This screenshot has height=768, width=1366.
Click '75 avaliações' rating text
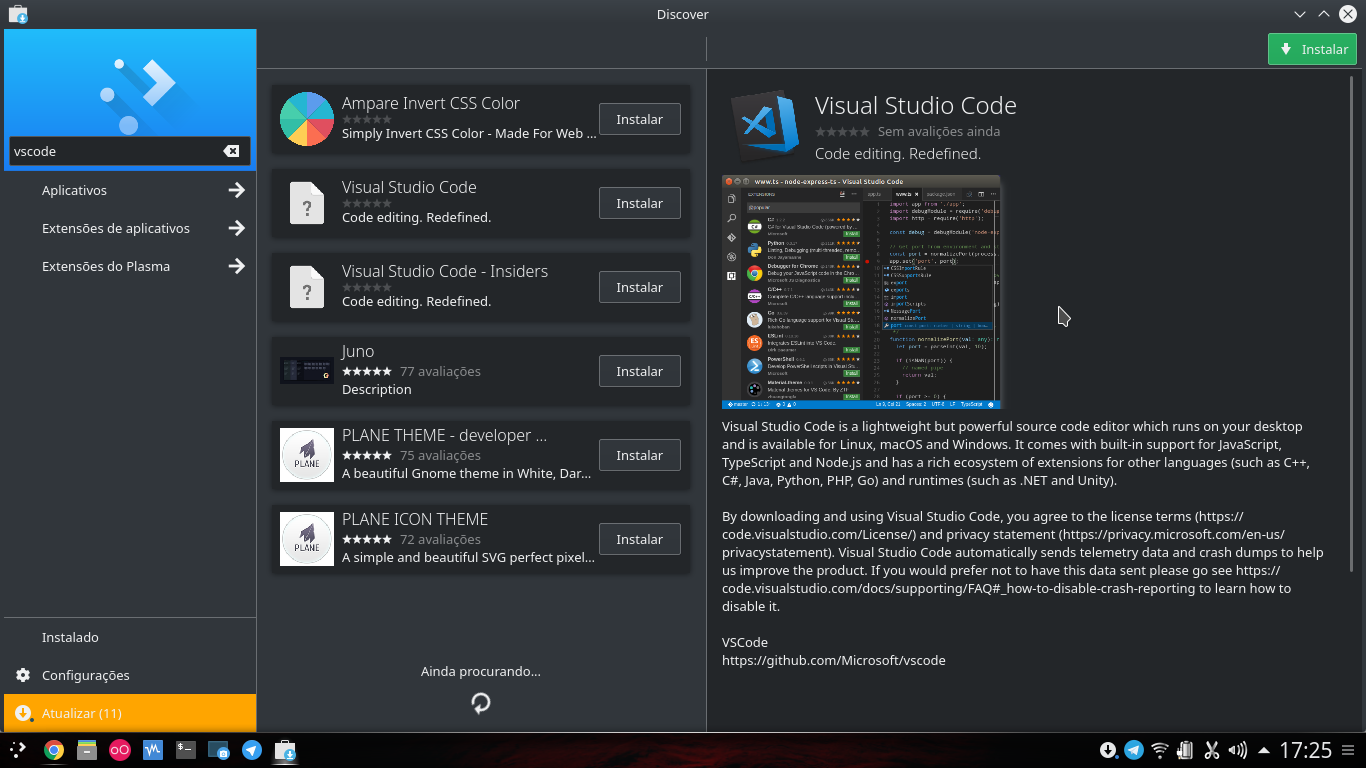point(440,455)
